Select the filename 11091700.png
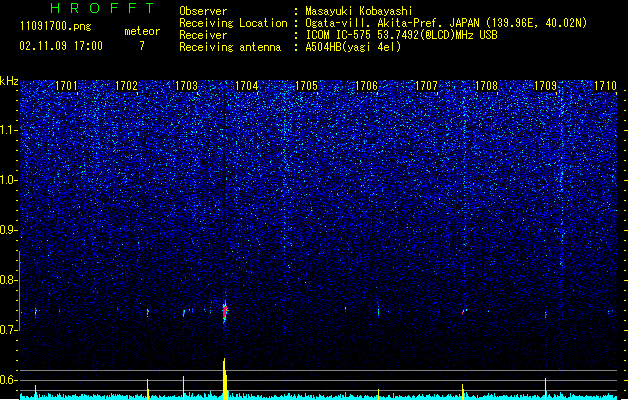This screenshot has width=629, height=400. click(x=56, y=26)
